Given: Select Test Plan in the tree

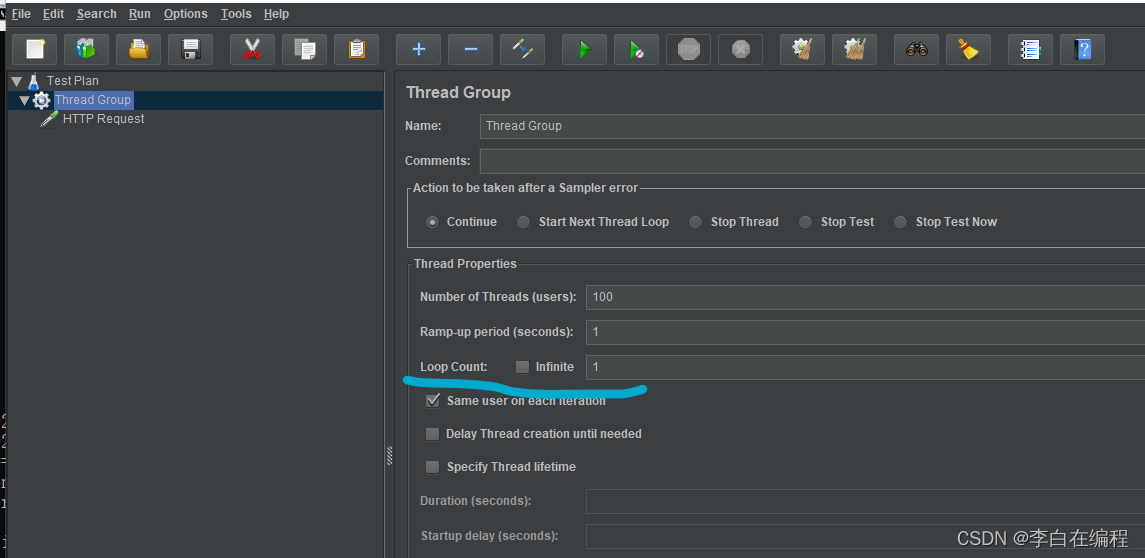Looking at the screenshot, I should coord(72,81).
